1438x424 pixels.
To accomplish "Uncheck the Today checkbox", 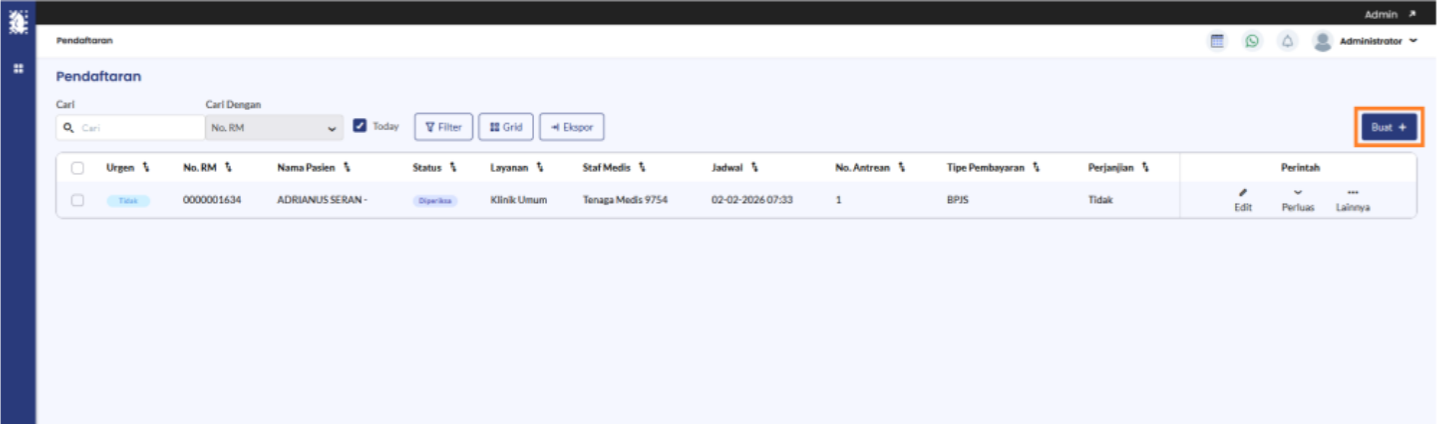I will [360, 127].
